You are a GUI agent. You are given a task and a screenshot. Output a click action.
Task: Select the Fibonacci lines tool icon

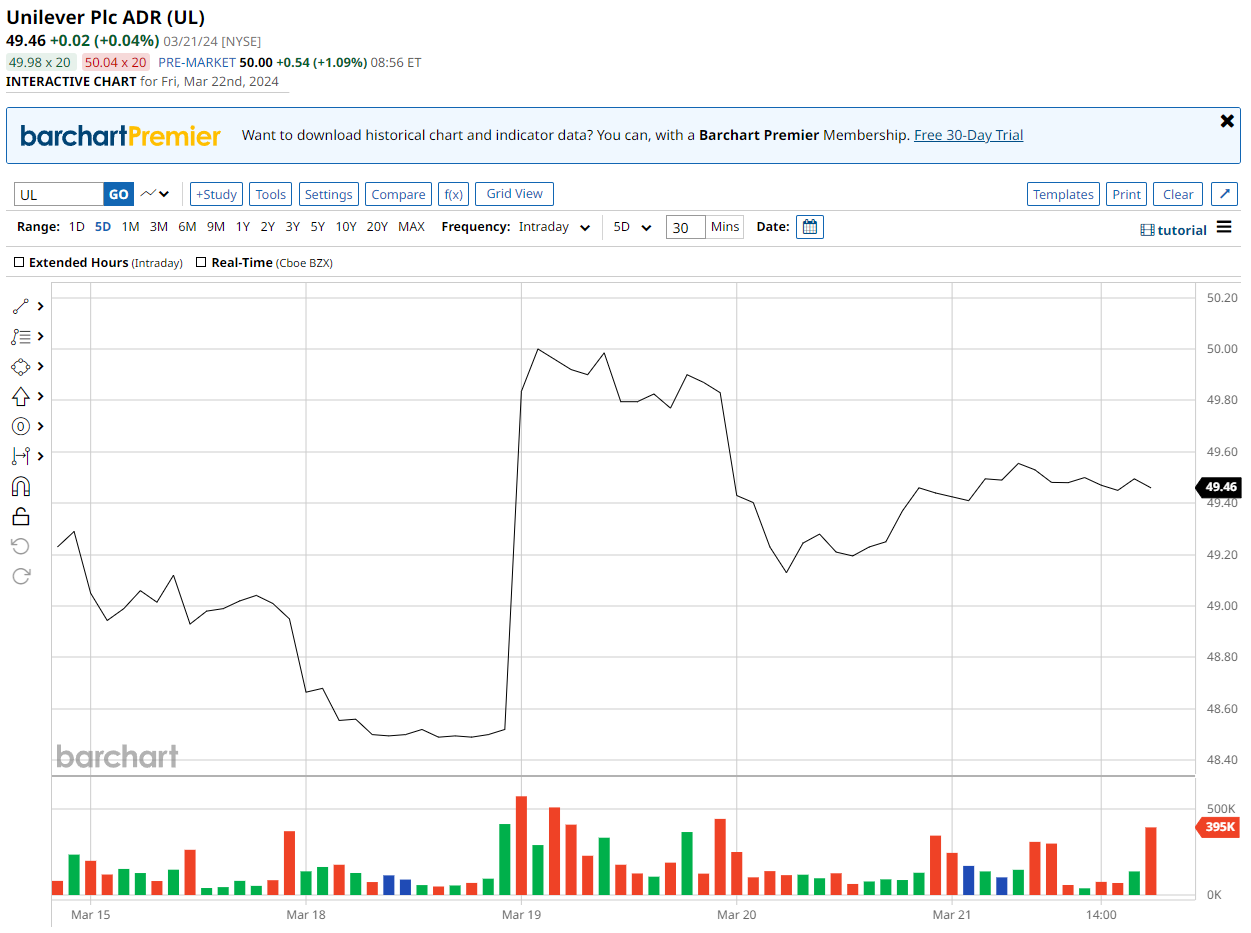tap(20, 336)
